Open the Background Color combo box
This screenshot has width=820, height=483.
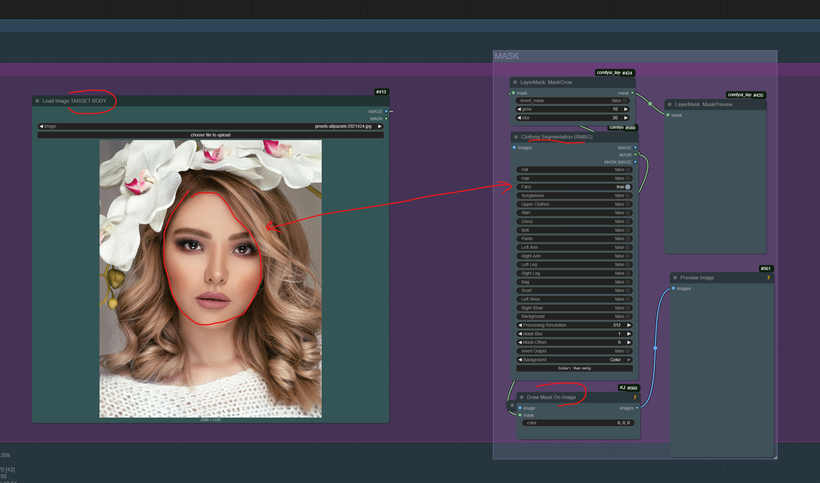[x=574, y=359]
